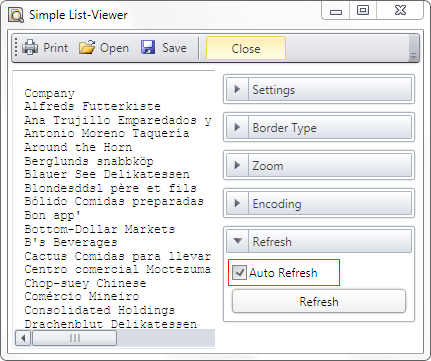Viewport: 431px width, 361px height.
Task: Click the Save floppy disk icon
Action: tap(148, 47)
